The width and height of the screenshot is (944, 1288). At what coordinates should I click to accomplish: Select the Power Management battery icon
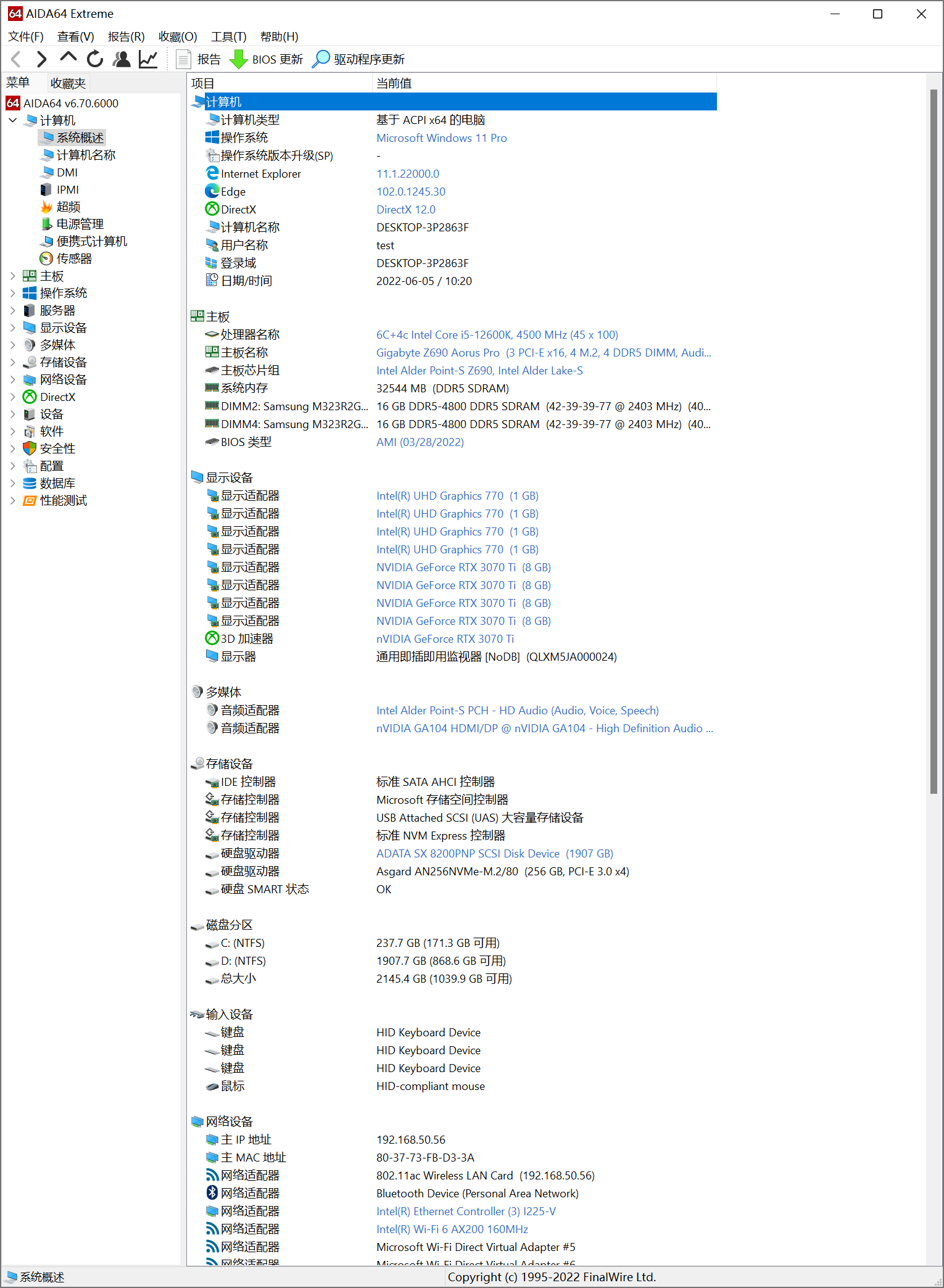[46, 224]
